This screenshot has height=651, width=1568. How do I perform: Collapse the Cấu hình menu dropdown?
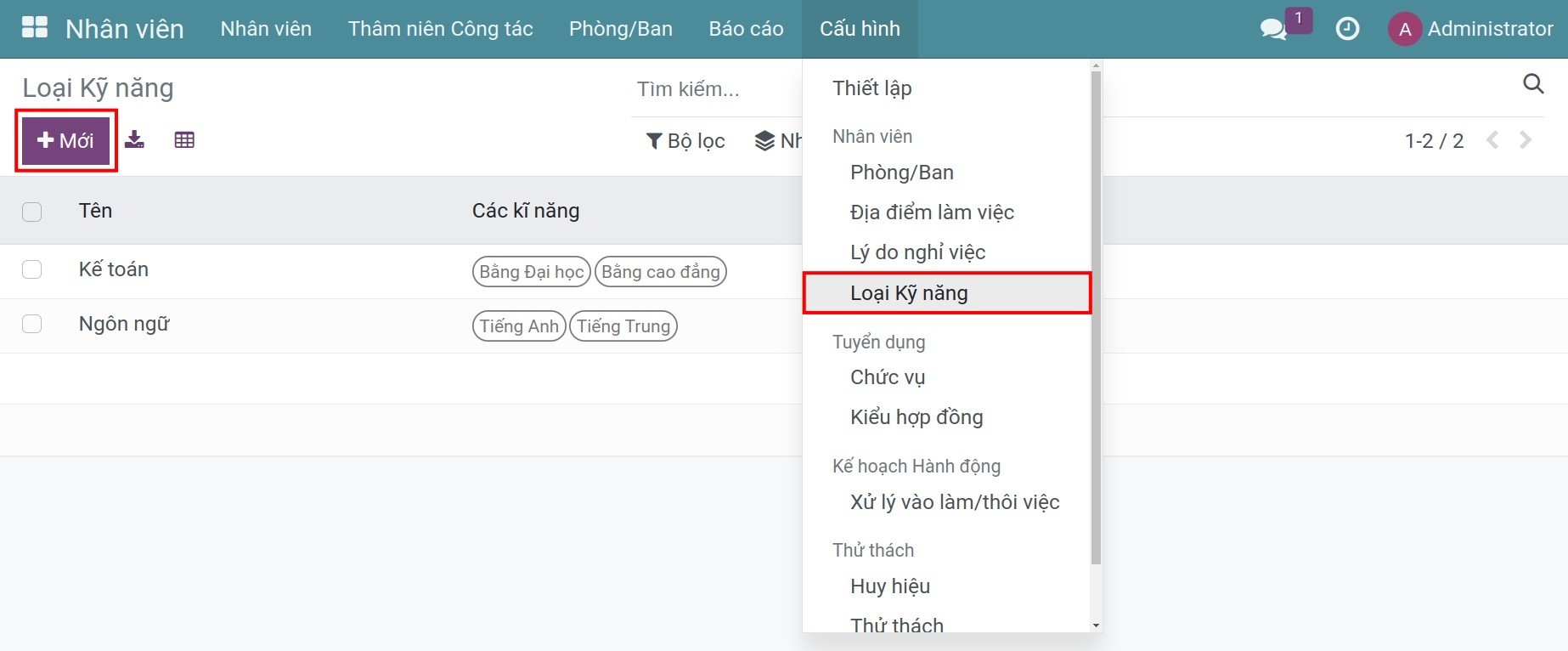860,29
